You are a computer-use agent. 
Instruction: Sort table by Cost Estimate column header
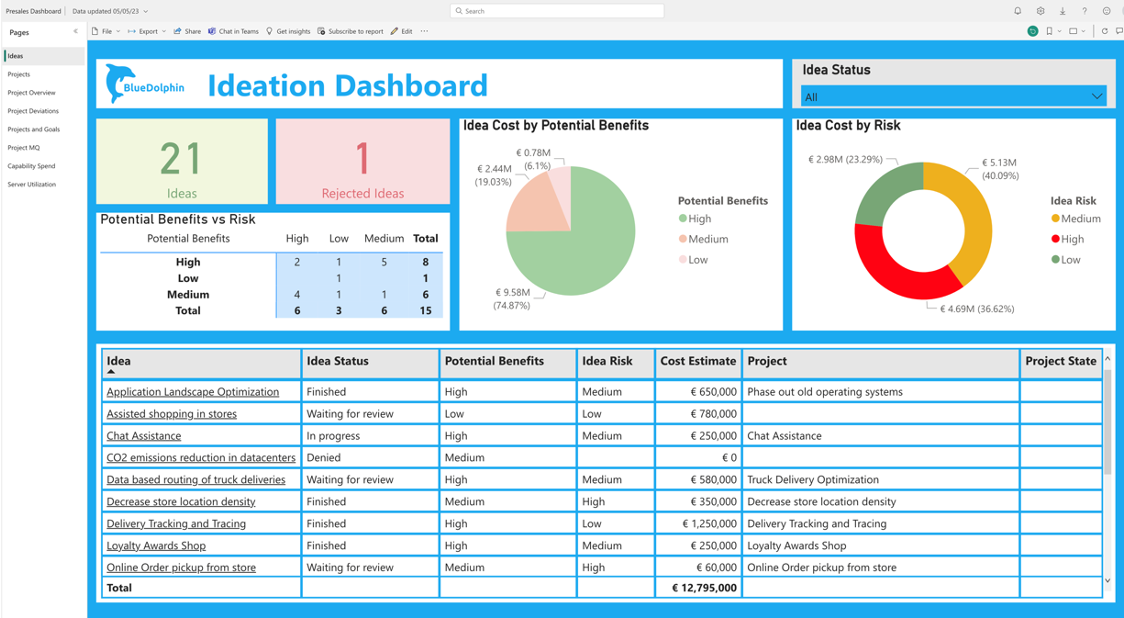[x=698, y=361]
